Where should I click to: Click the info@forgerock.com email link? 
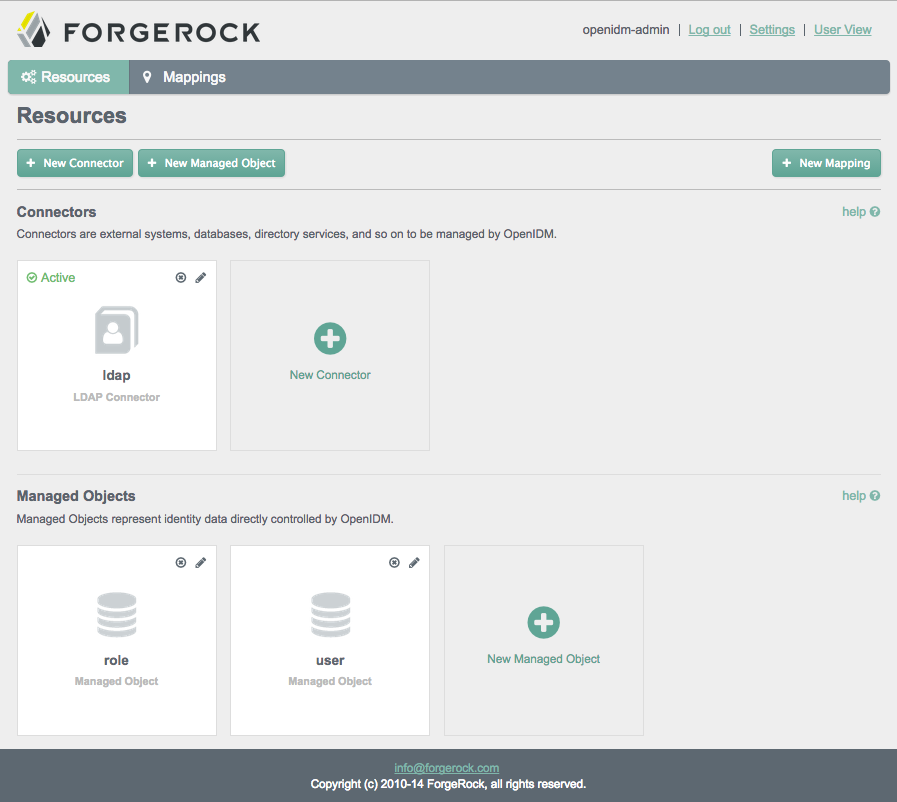[x=446, y=768]
